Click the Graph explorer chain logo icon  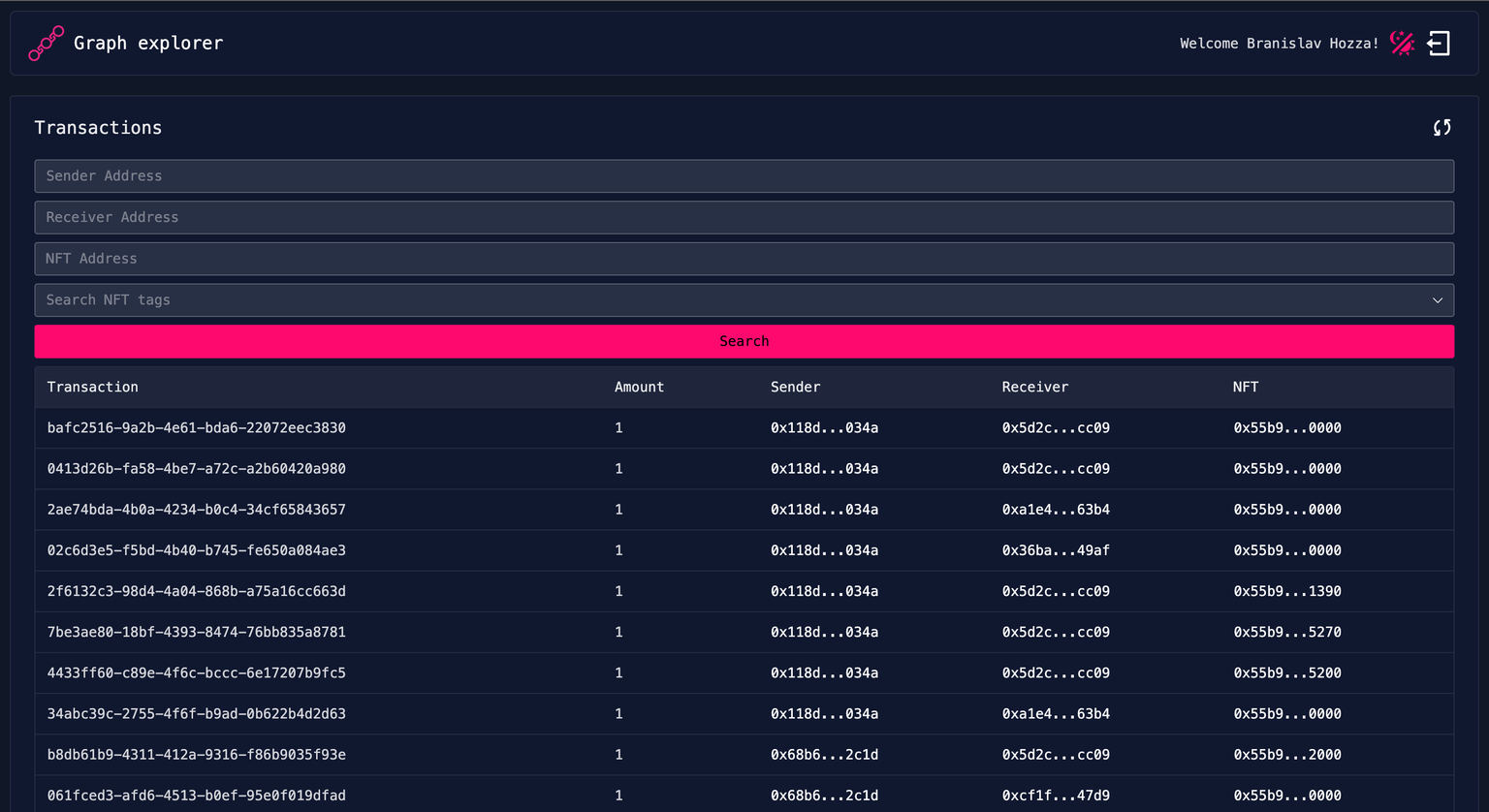coord(46,44)
